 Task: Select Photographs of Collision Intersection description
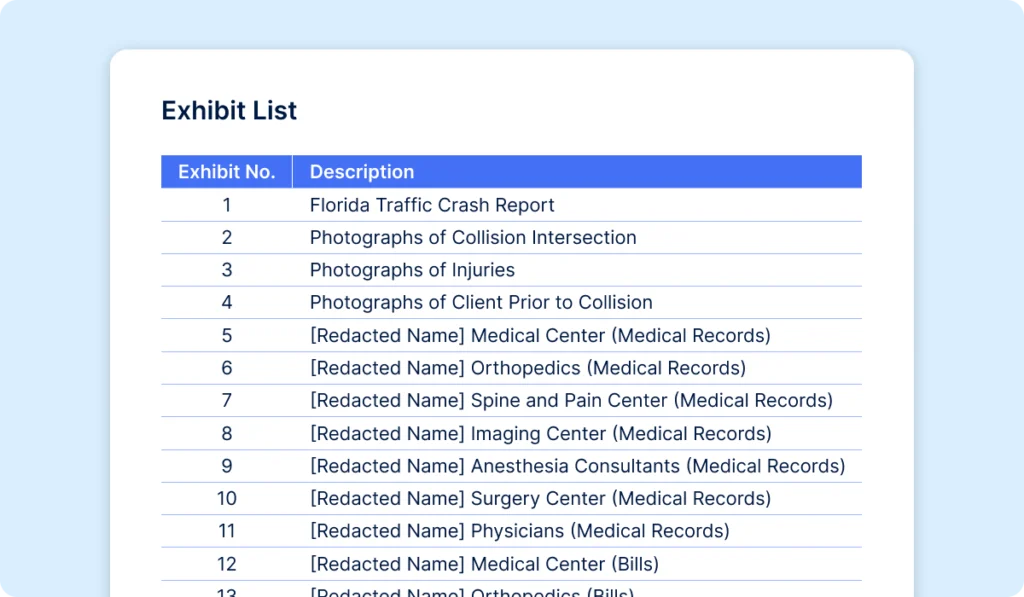pyautogui.click(x=473, y=238)
